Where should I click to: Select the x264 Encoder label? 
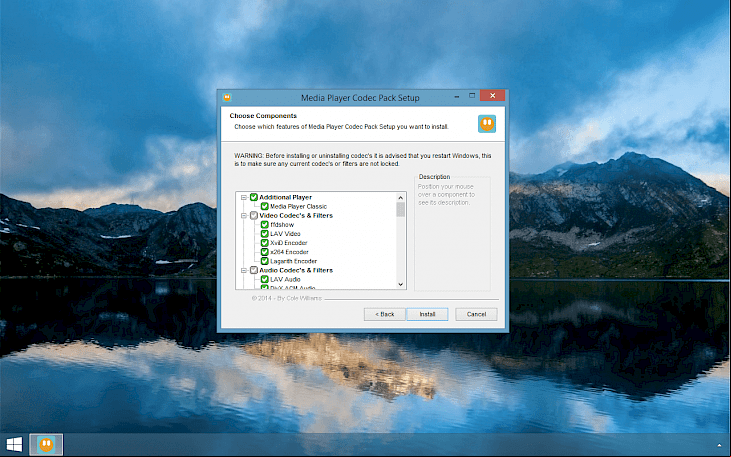(289, 252)
